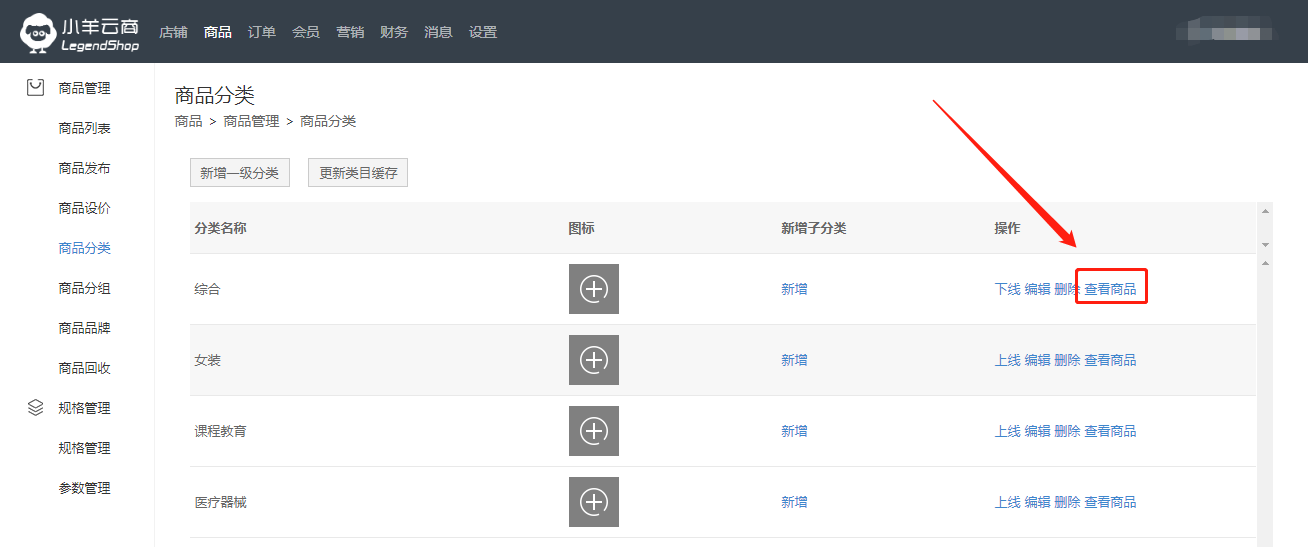Delete the 课程教育 category

tap(1067, 431)
